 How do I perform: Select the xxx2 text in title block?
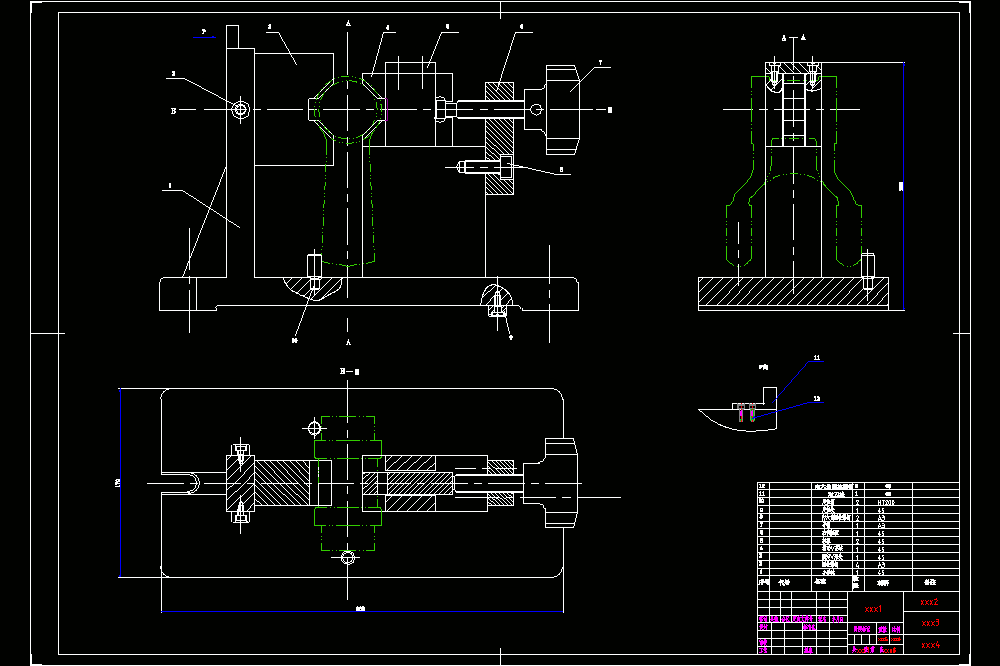(x=929, y=602)
